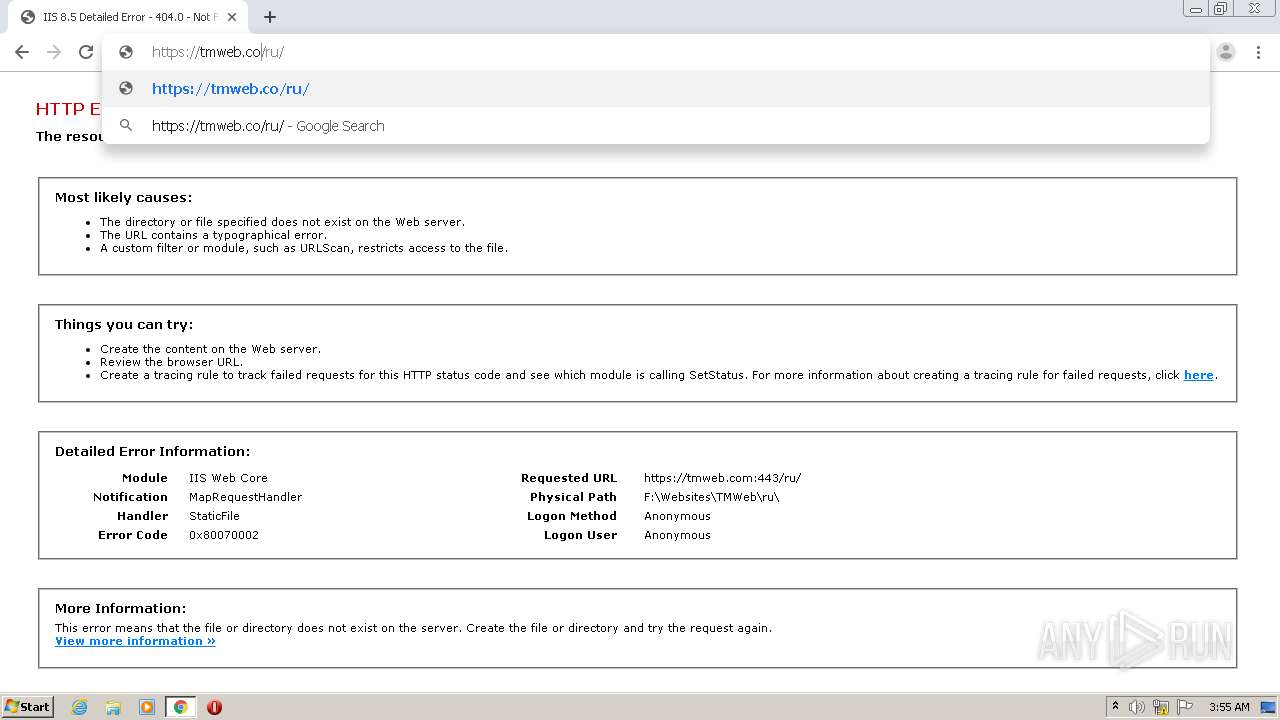The image size is (1280, 720).
Task: Open the network status tray icon
Action: coord(1161,707)
